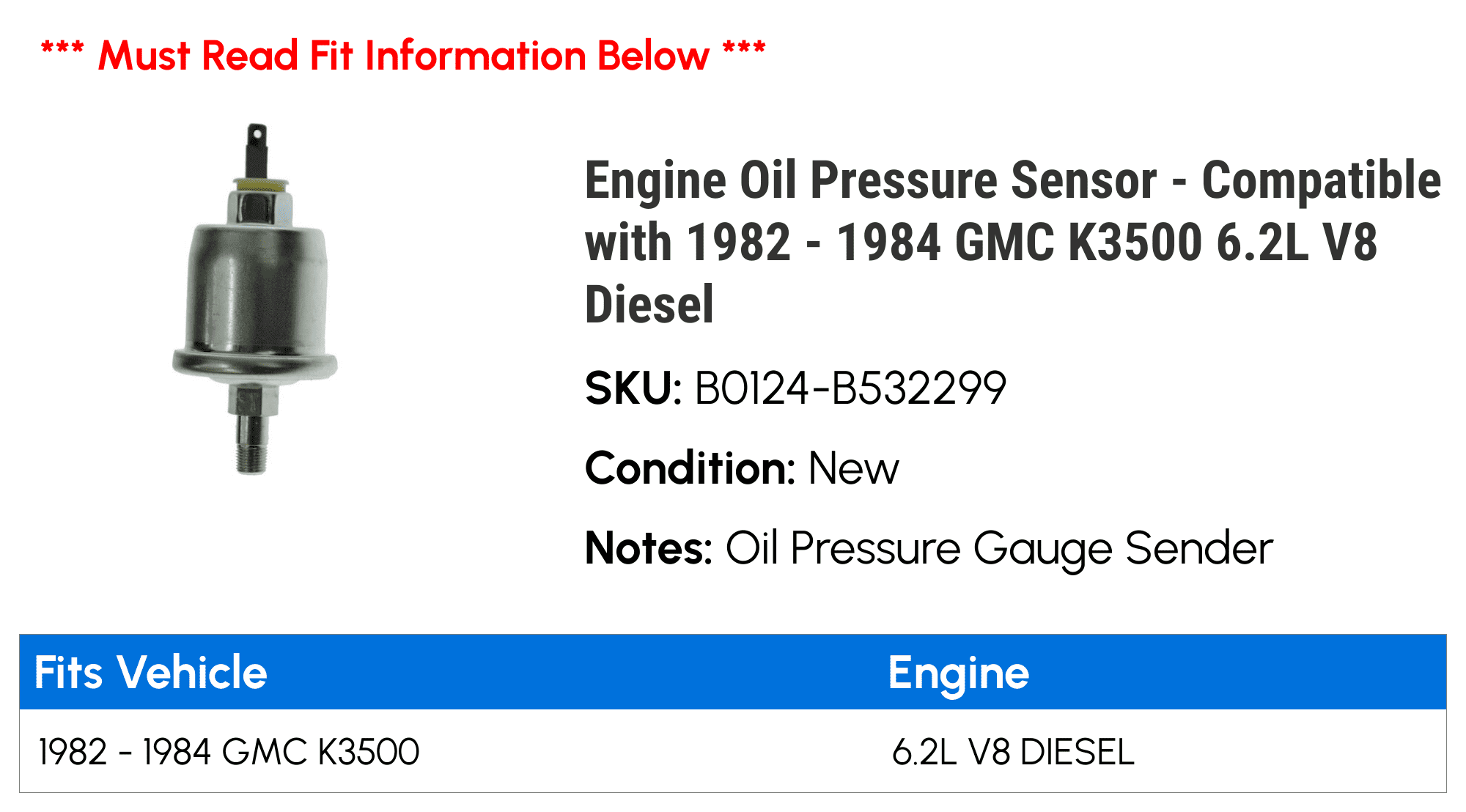Click the word Diesel in the title
The height and width of the screenshot is (812, 1466).
click(649, 304)
